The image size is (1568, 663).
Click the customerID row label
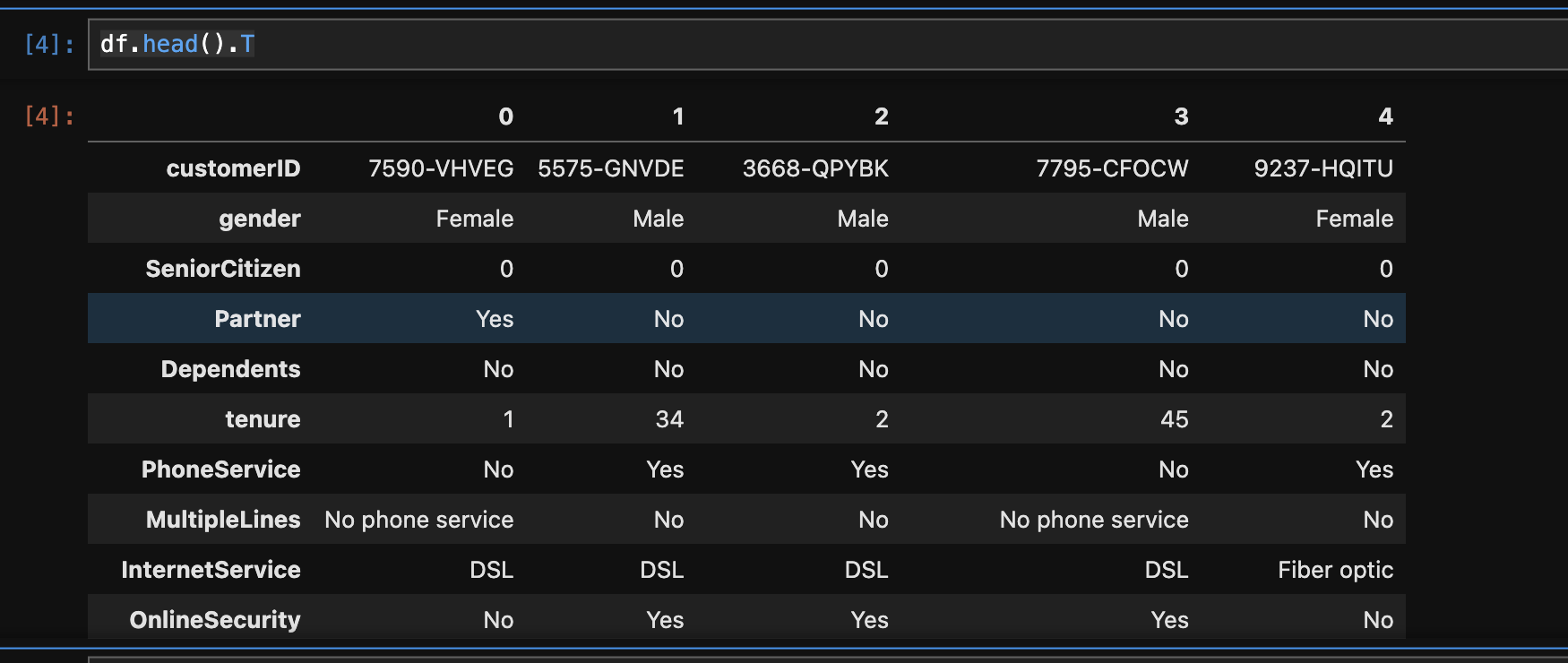click(233, 168)
